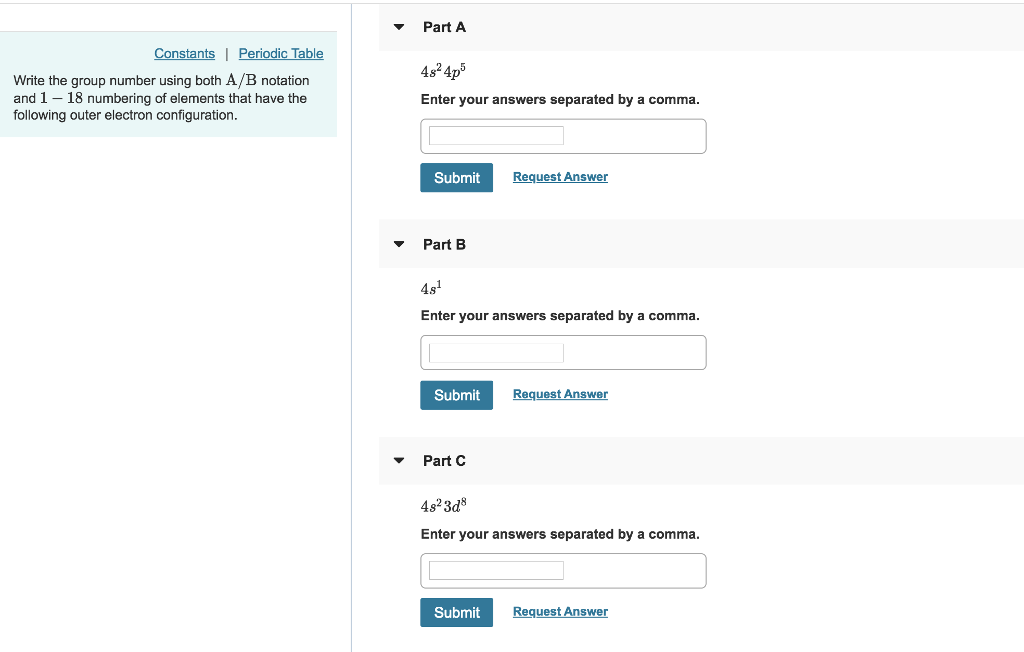1024x652 pixels.
Task: Click the question description panel on left
Action: point(170,97)
